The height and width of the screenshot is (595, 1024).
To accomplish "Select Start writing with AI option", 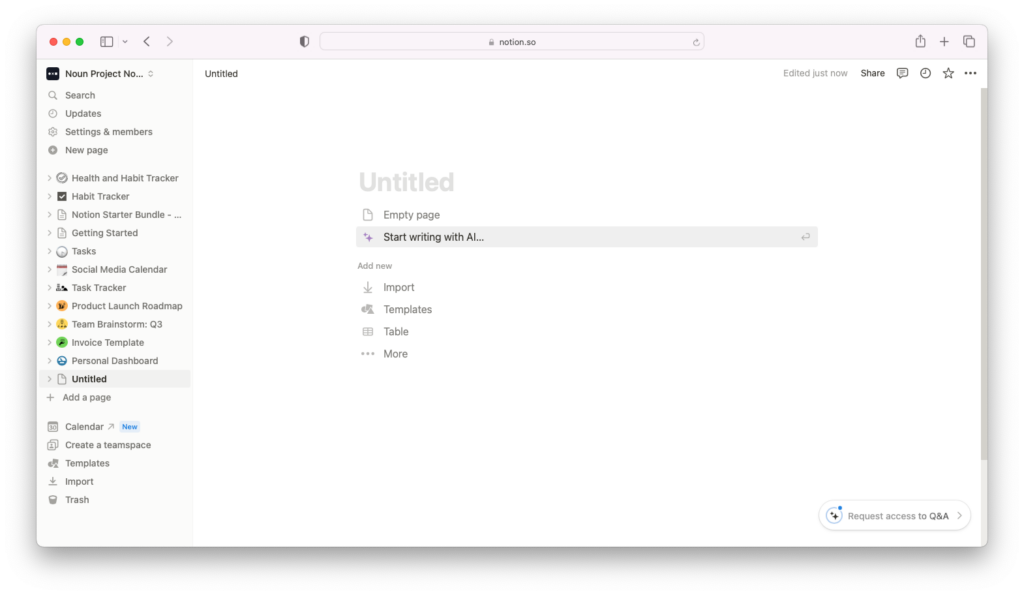I will pos(586,237).
